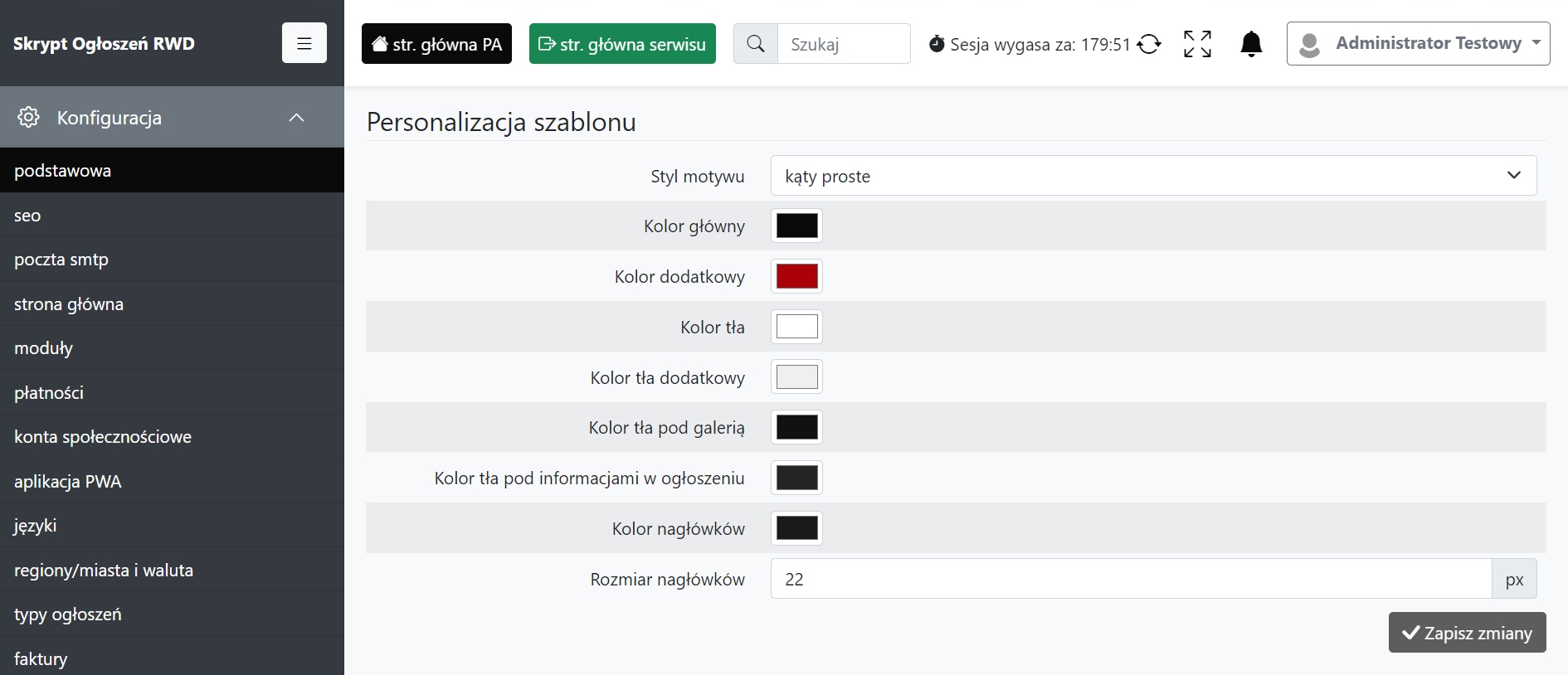Go to str. główna PA
The image size is (1568, 675).
436,44
